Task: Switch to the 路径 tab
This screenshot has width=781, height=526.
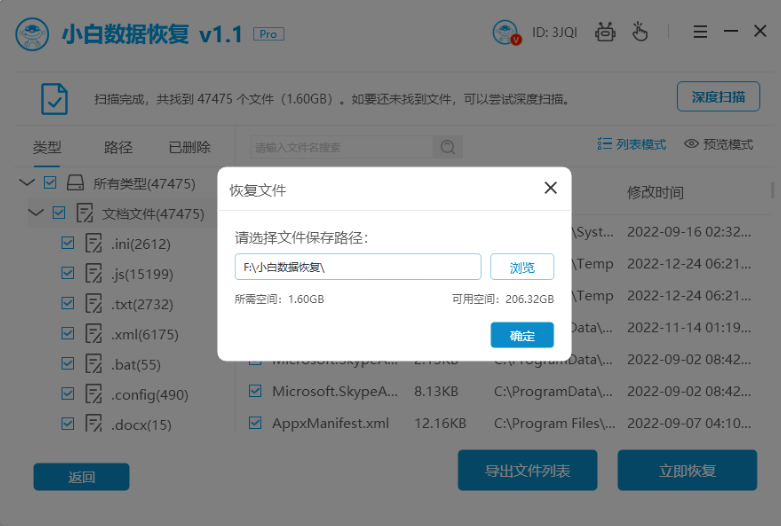Action: pos(118,147)
